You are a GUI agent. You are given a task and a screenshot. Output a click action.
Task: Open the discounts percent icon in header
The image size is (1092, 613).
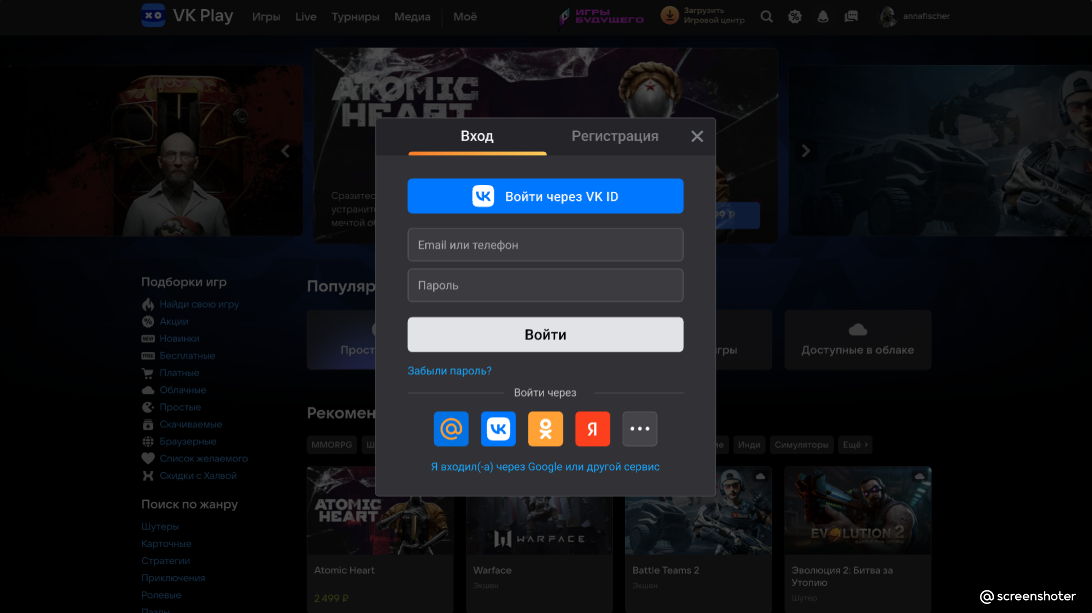coord(795,16)
